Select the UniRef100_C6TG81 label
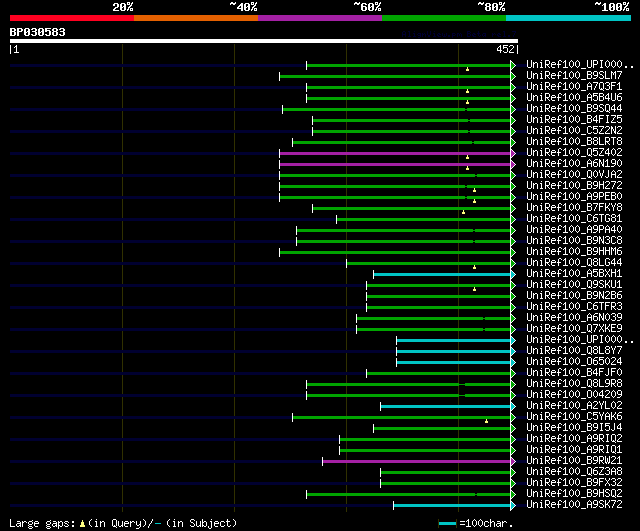640x531 pixels. coord(574,219)
